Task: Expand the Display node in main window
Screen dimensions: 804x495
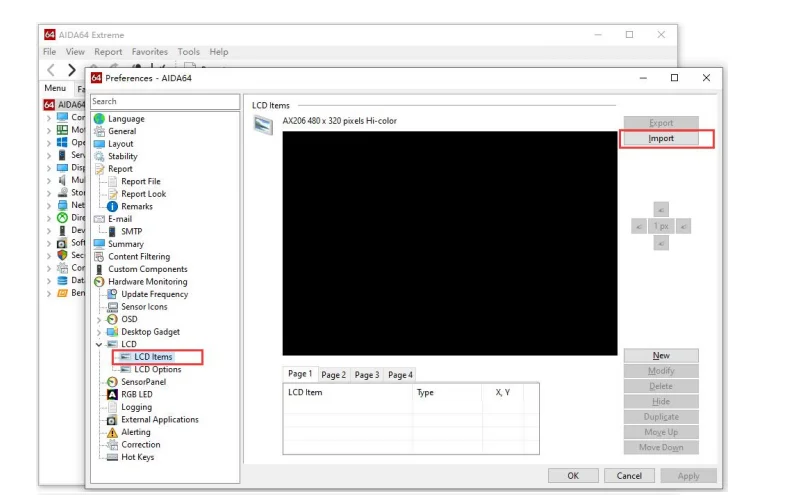Action: tap(49, 168)
